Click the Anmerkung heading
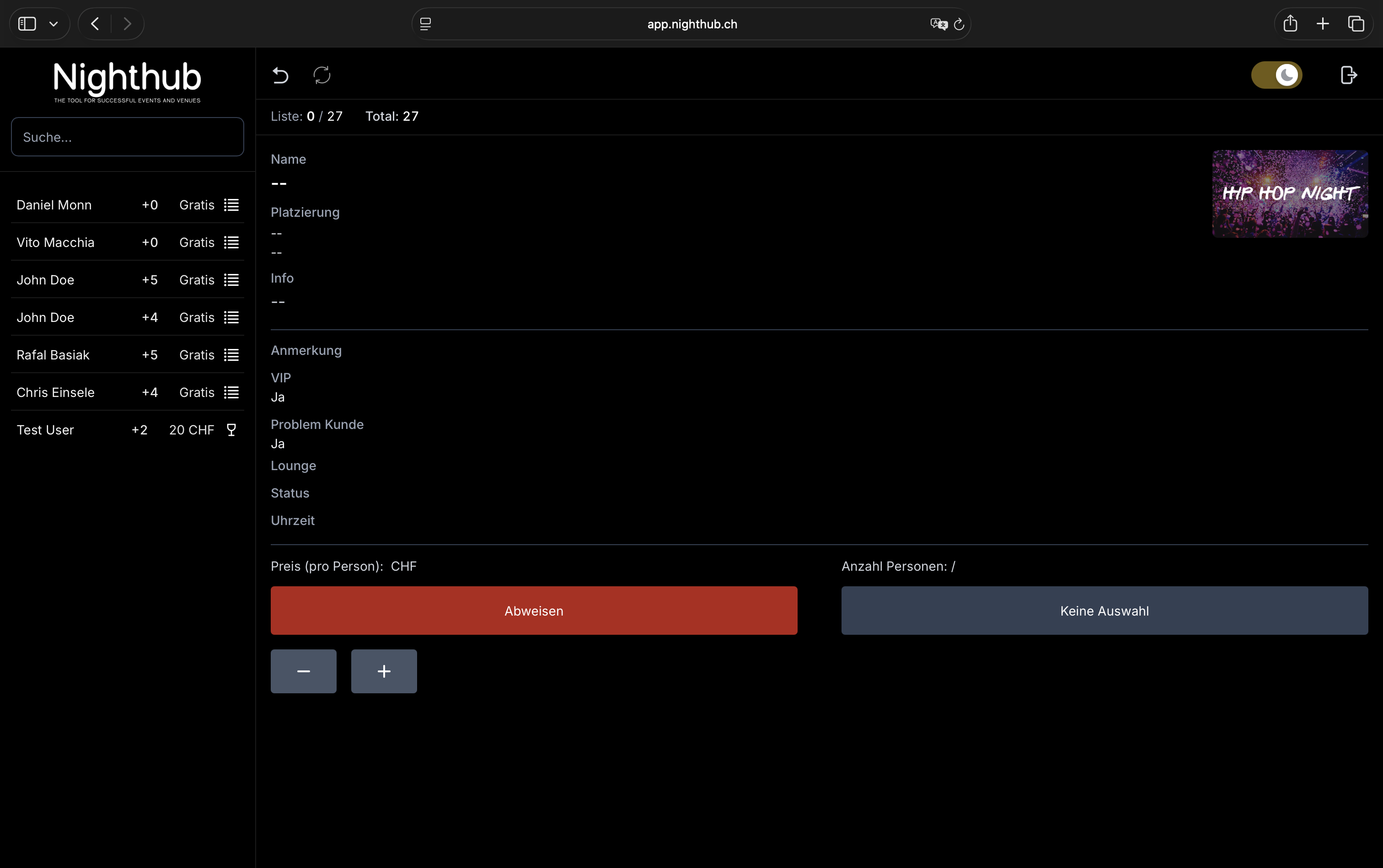The width and height of the screenshot is (1383, 868). pyautogui.click(x=306, y=350)
